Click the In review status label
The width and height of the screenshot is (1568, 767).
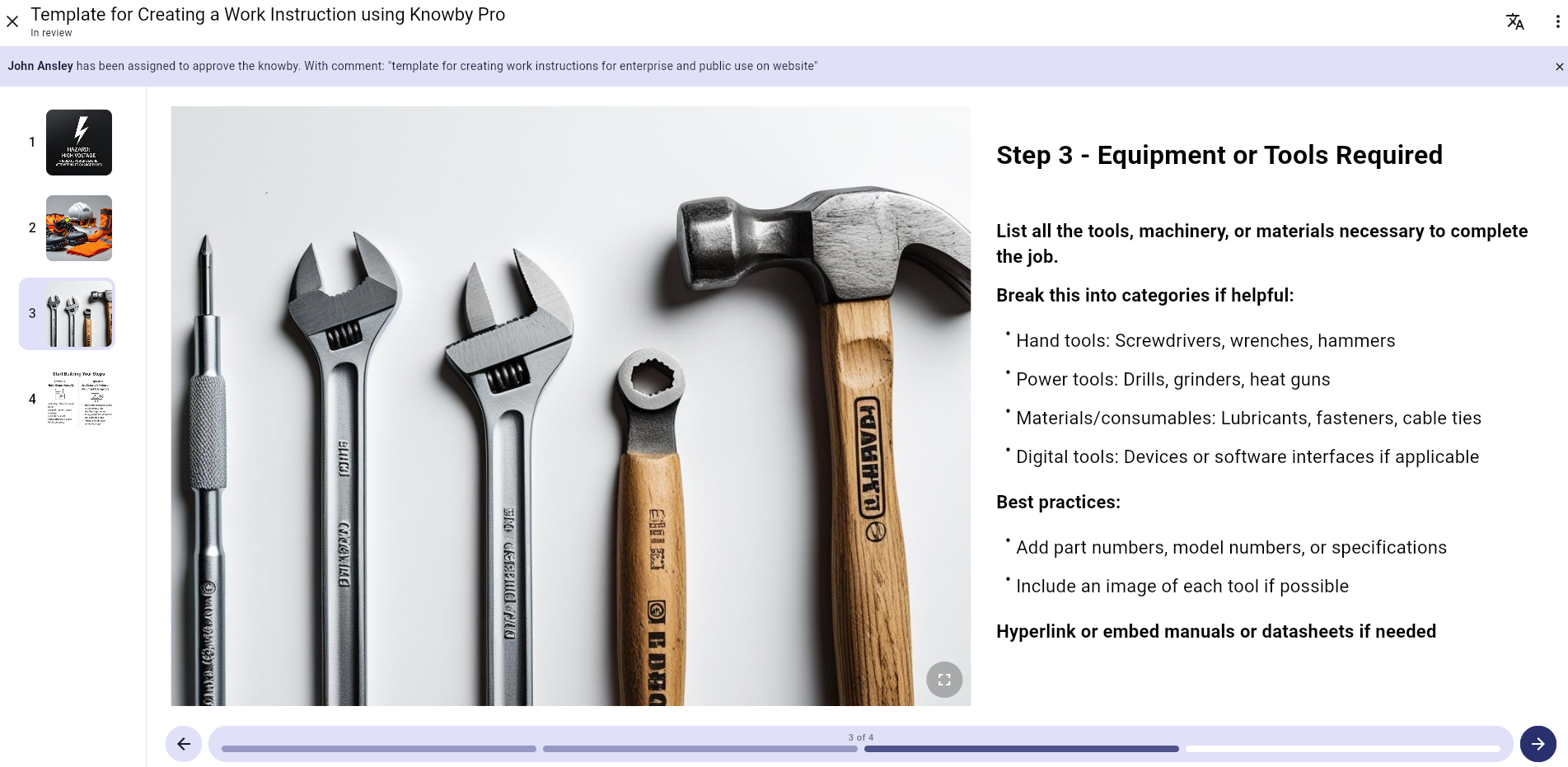coord(51,32)
